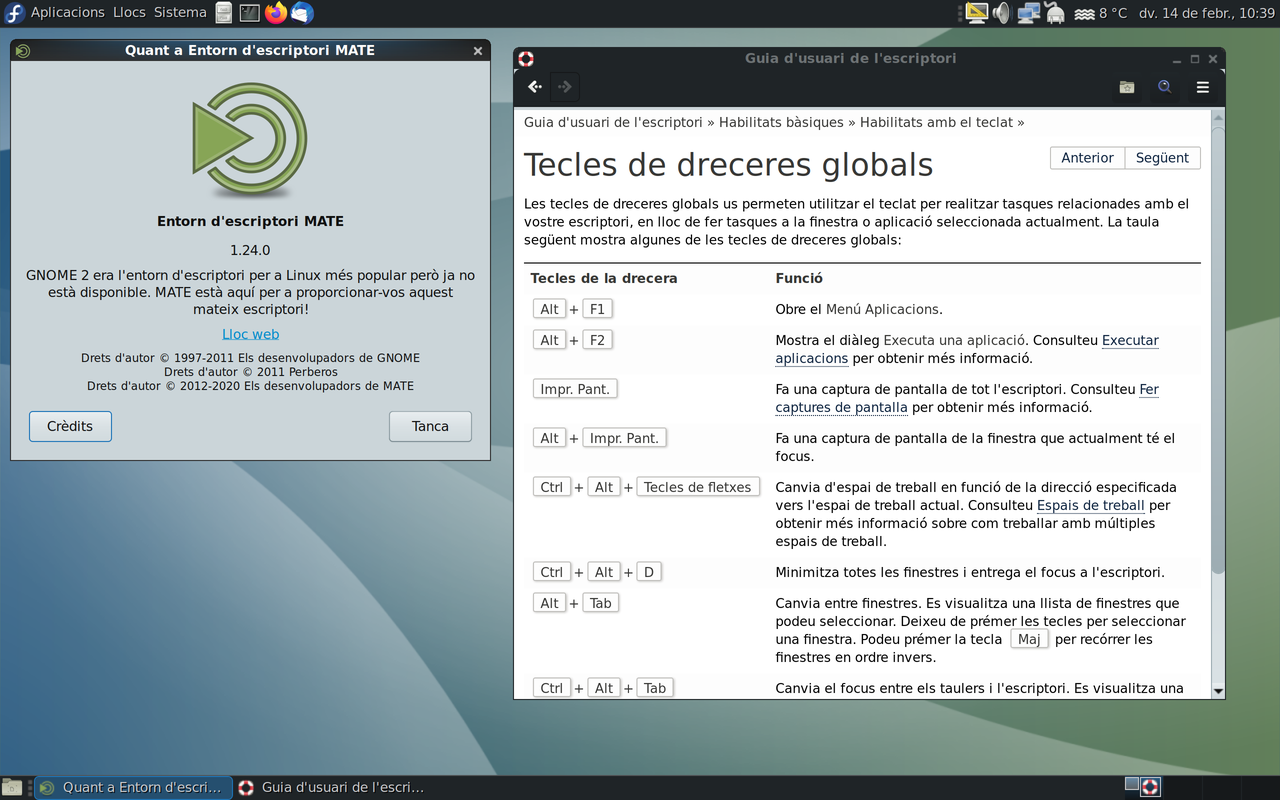The height and width of the screenshot is (800, 1280).
Task: Click the 'Entorn d'escriptori MATE' name text
Action: pyautogui.click(x=250, y=221)
